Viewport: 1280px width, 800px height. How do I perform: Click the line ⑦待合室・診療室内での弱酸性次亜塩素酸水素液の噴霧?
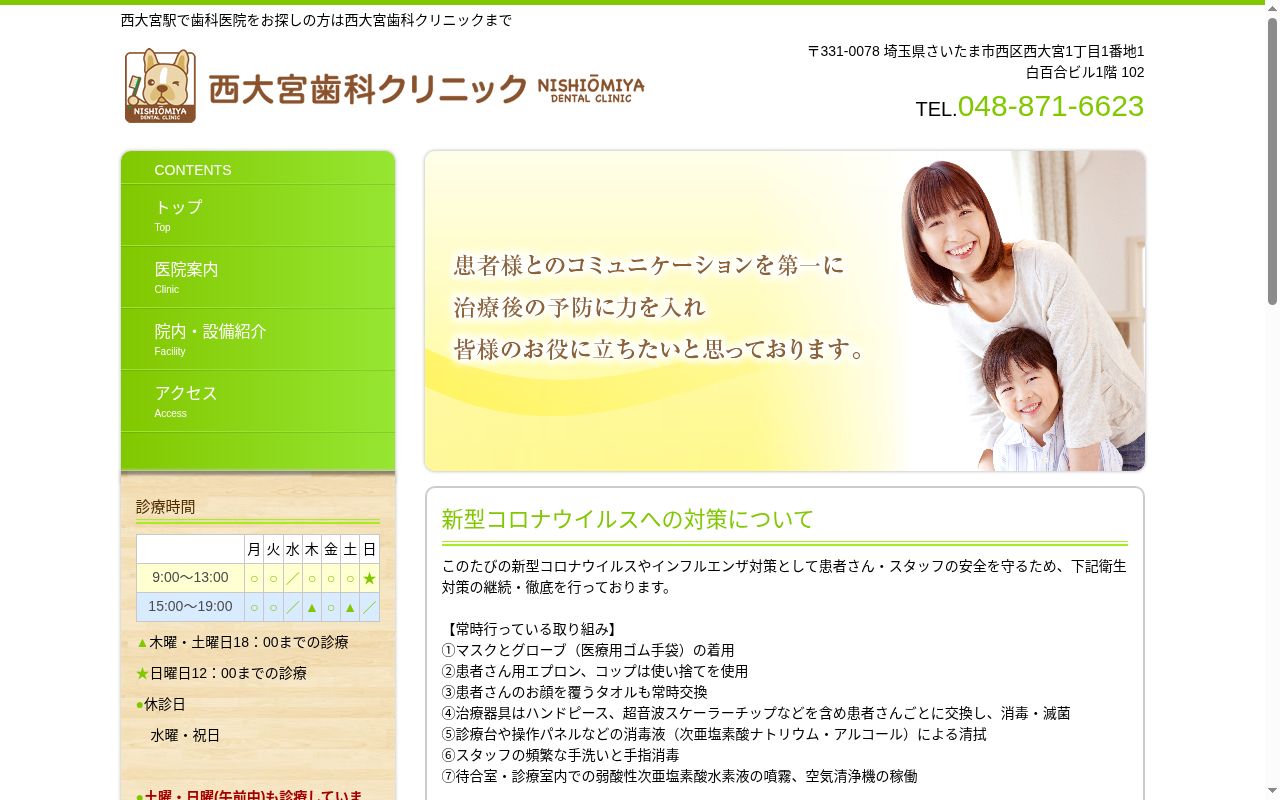(680, 776)
